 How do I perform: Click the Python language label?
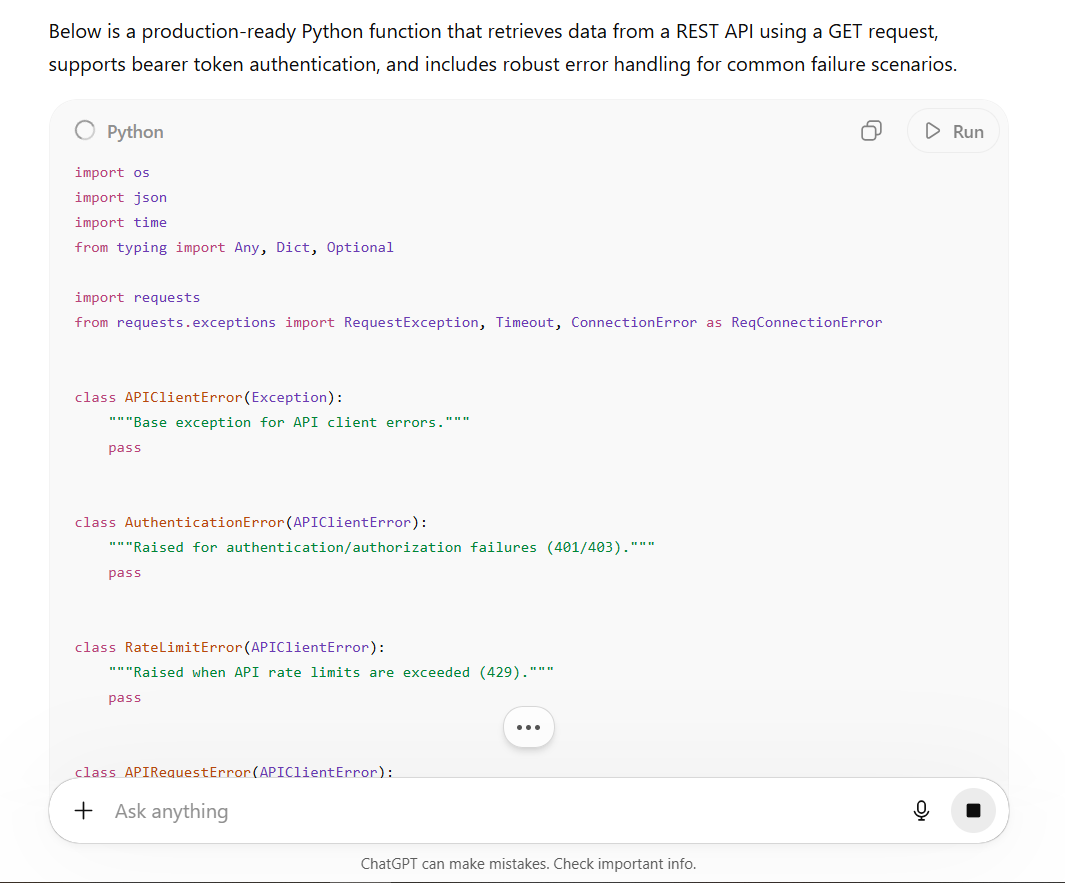click(x=135, y=132)
